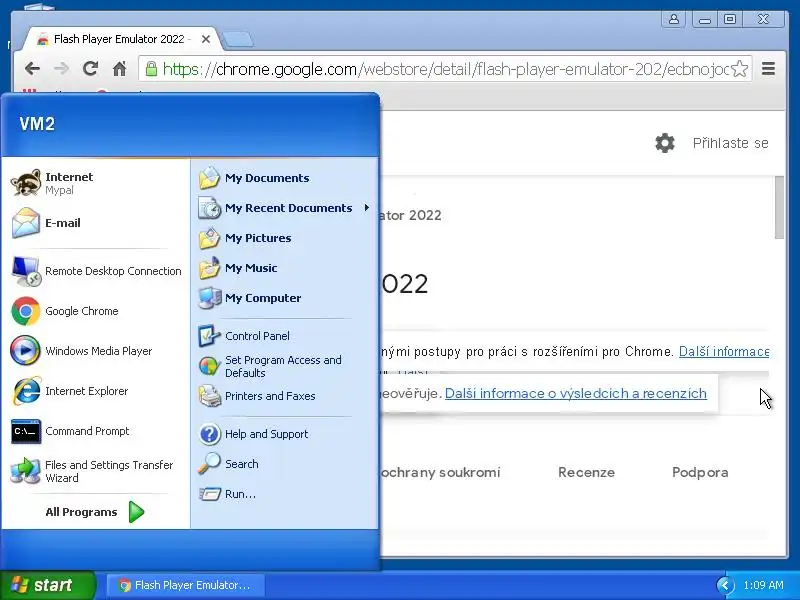The image size is (800, 600).
Task: Open My Documents folder
Action: (285, 178)
